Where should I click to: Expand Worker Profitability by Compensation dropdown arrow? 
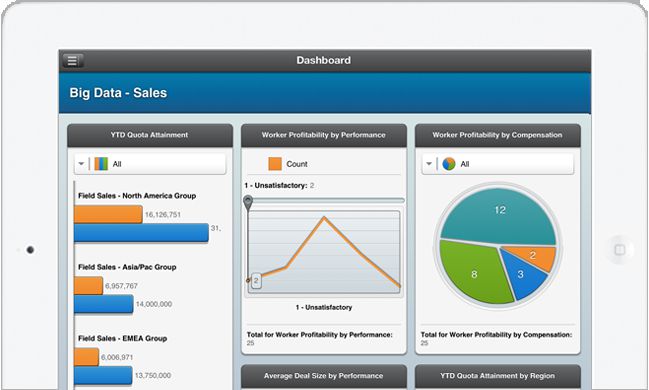429,164
